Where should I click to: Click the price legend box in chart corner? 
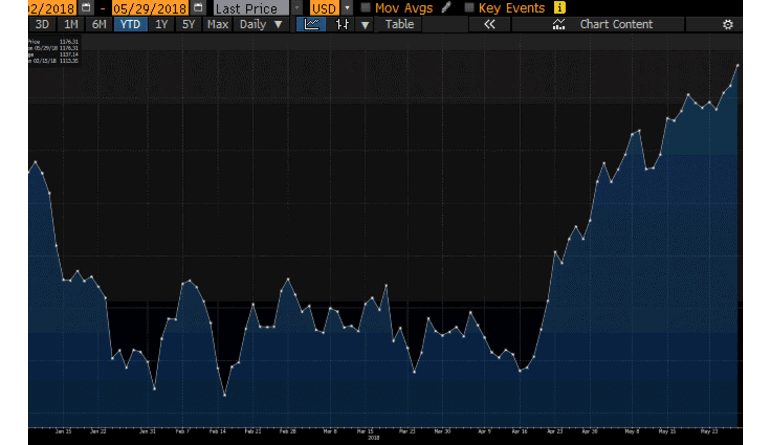coord(54,52)
